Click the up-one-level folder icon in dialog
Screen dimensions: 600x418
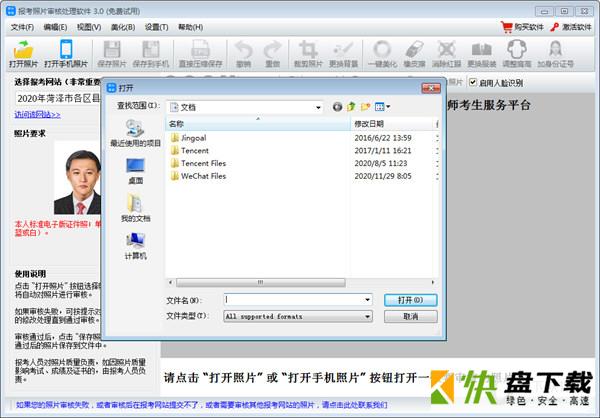pos(351,107)
